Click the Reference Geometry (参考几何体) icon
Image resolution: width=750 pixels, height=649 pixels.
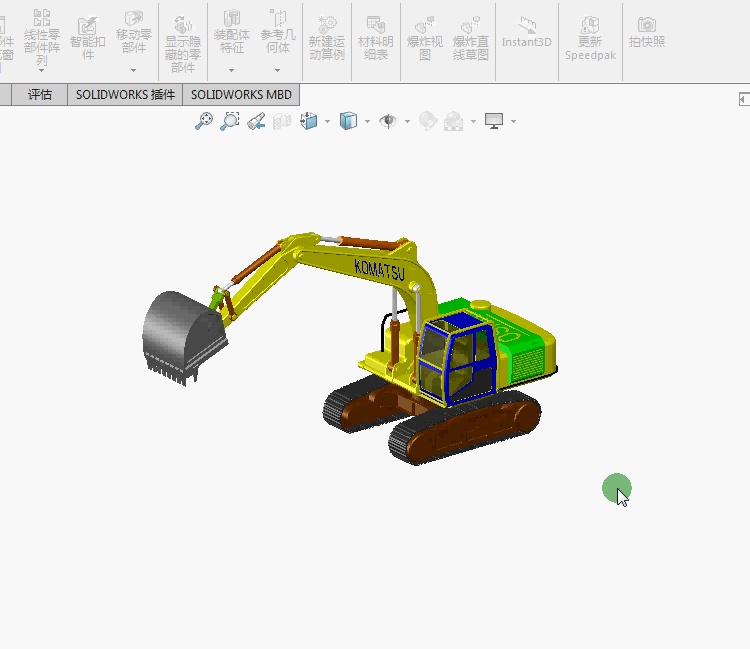point(278,18)
